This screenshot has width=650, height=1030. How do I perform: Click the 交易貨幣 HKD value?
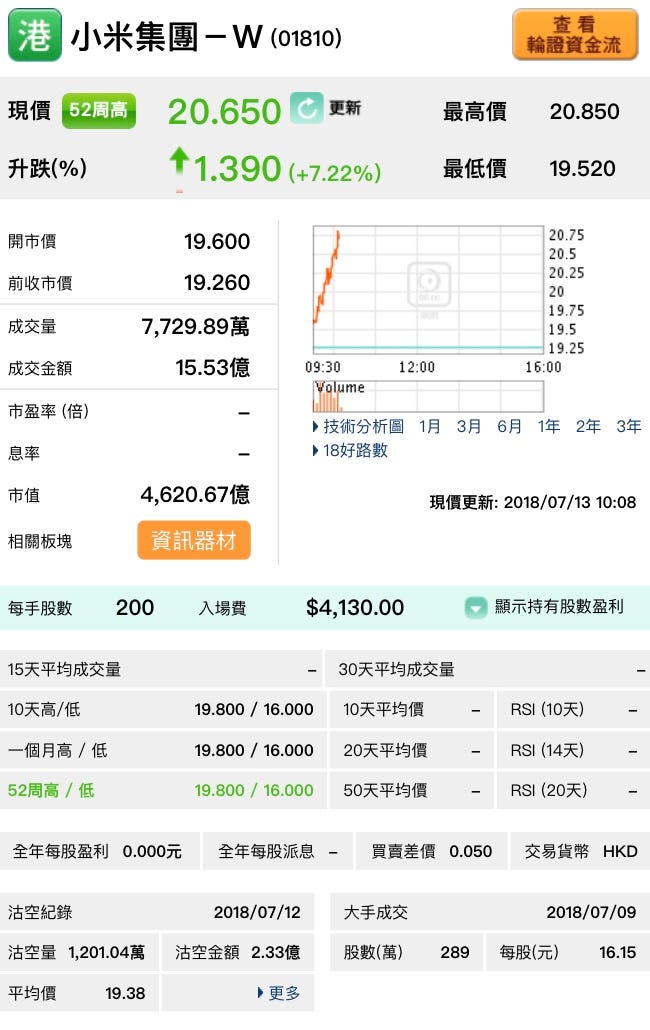620,851
